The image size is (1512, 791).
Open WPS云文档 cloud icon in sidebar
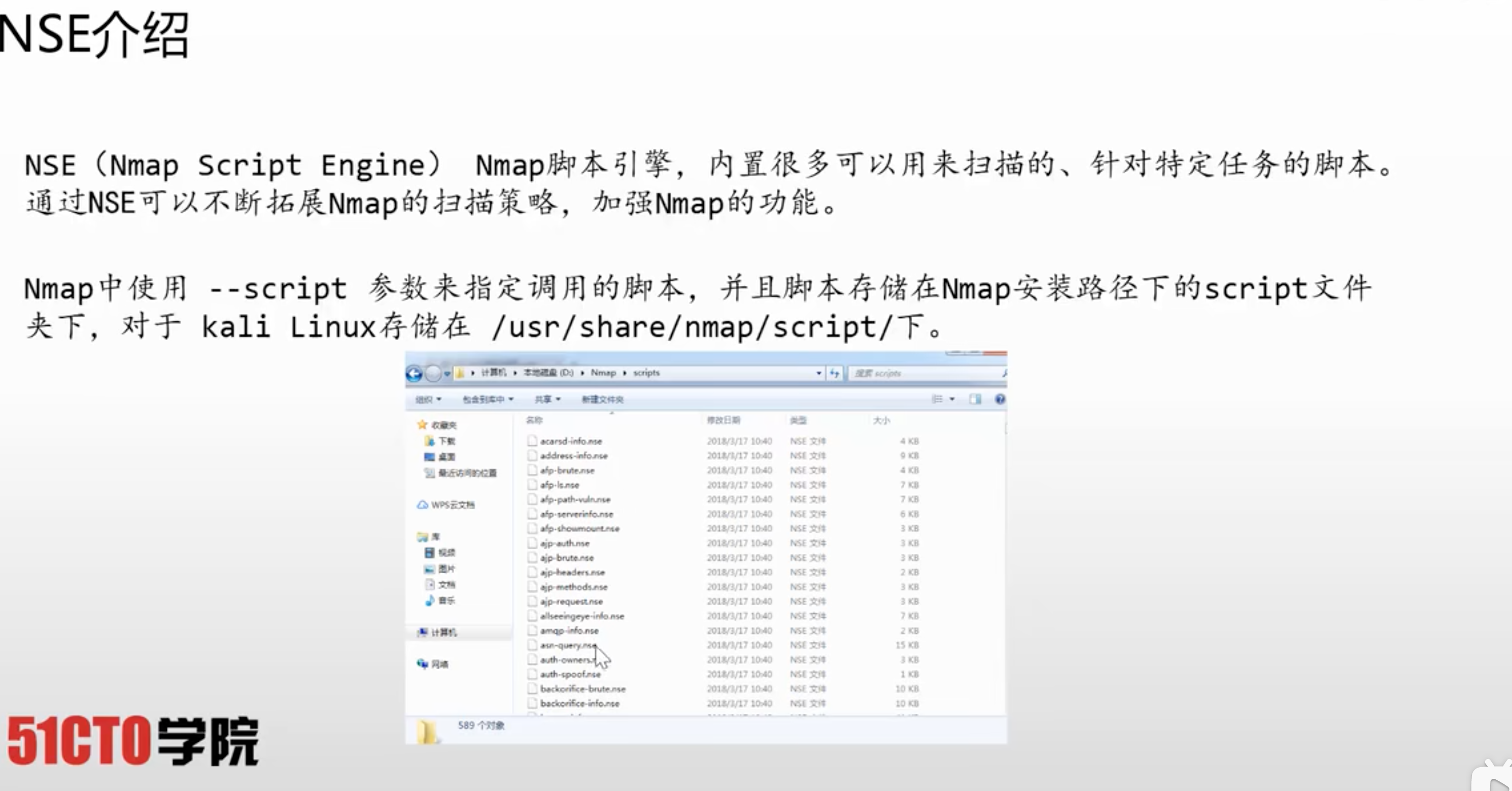[423, 505]
